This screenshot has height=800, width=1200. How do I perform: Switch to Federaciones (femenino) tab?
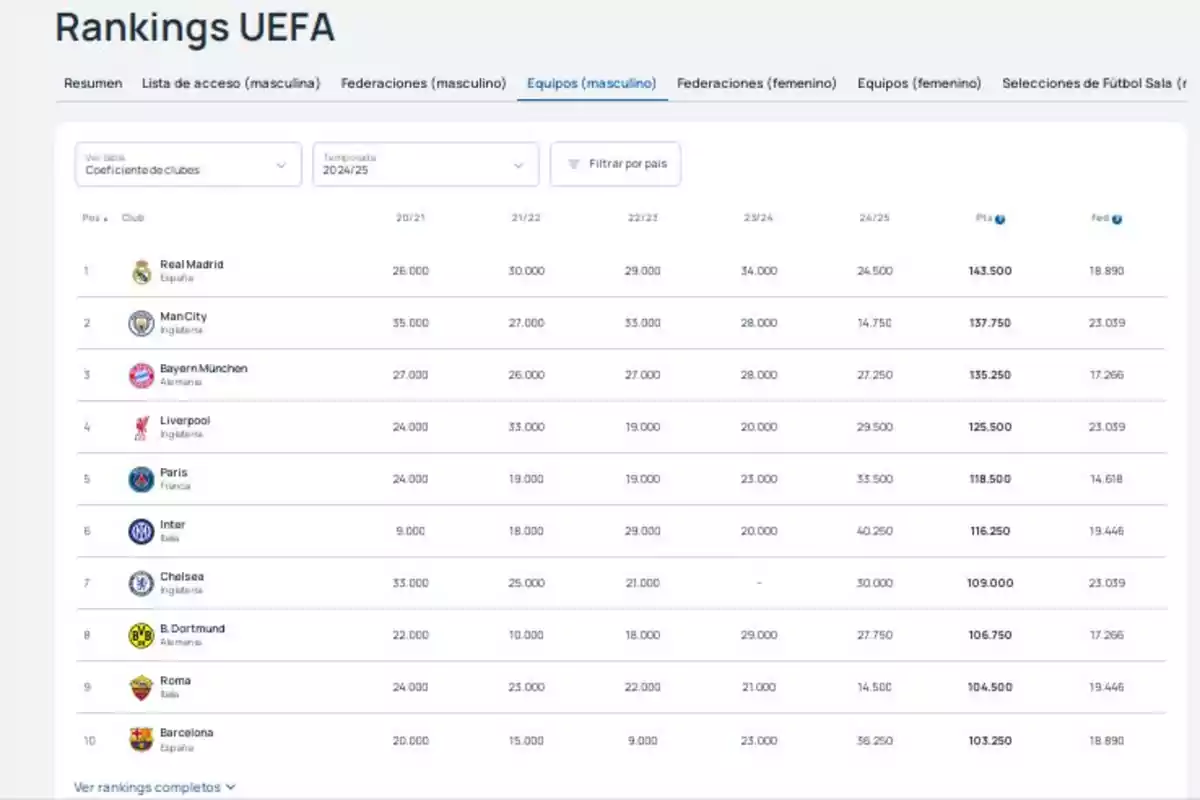pyautogui.click(x=757, y=84)
